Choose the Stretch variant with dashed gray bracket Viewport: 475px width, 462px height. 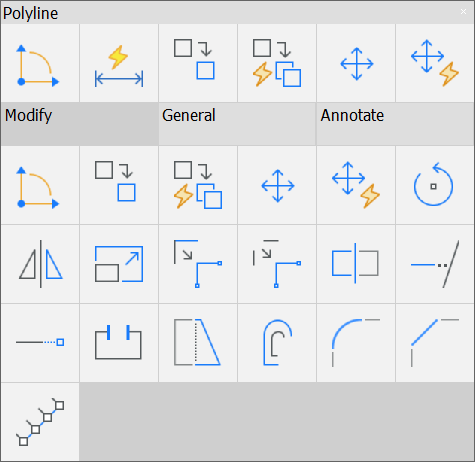[277, 264]
